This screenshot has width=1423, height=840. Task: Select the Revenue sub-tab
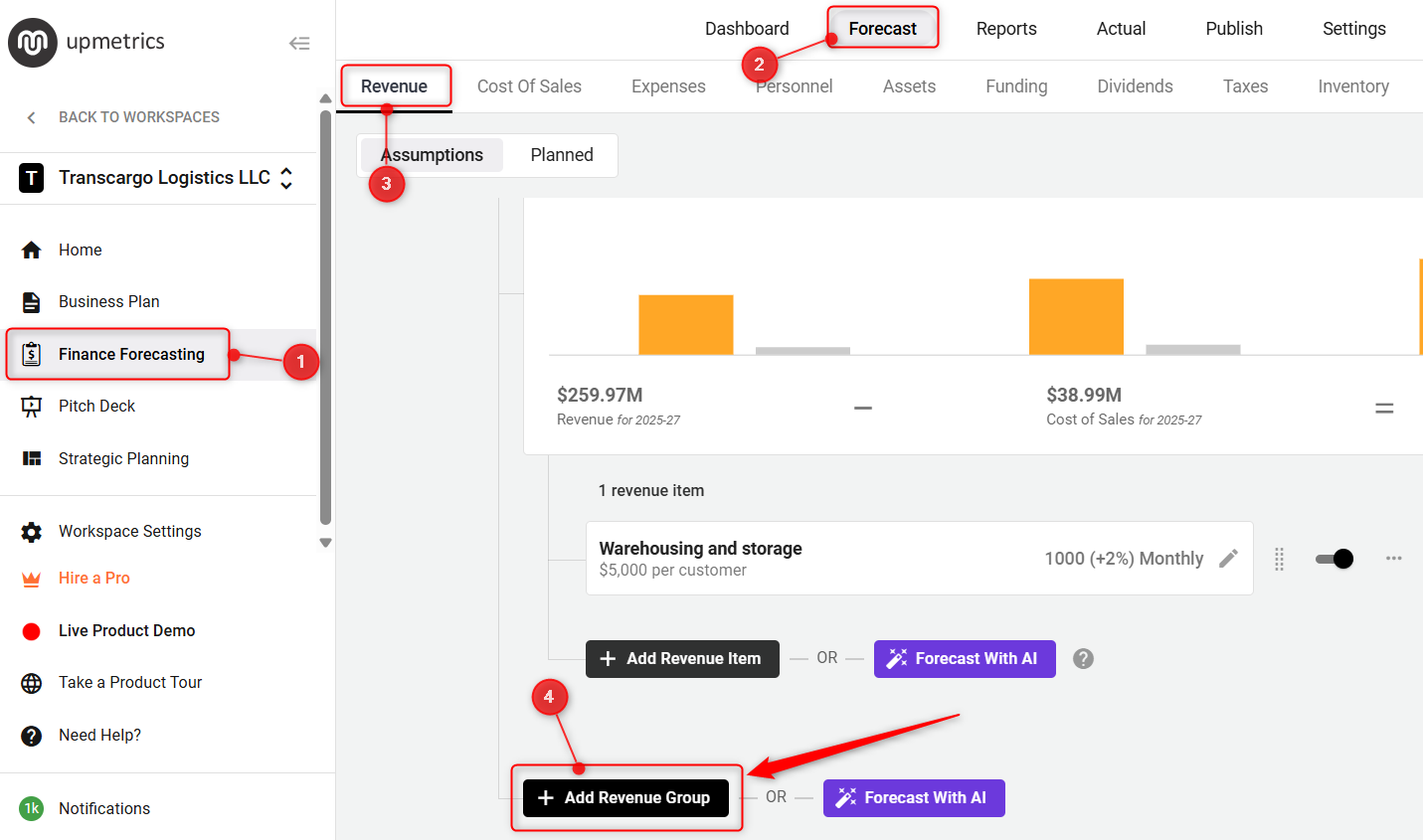click(x=395, y=86)
